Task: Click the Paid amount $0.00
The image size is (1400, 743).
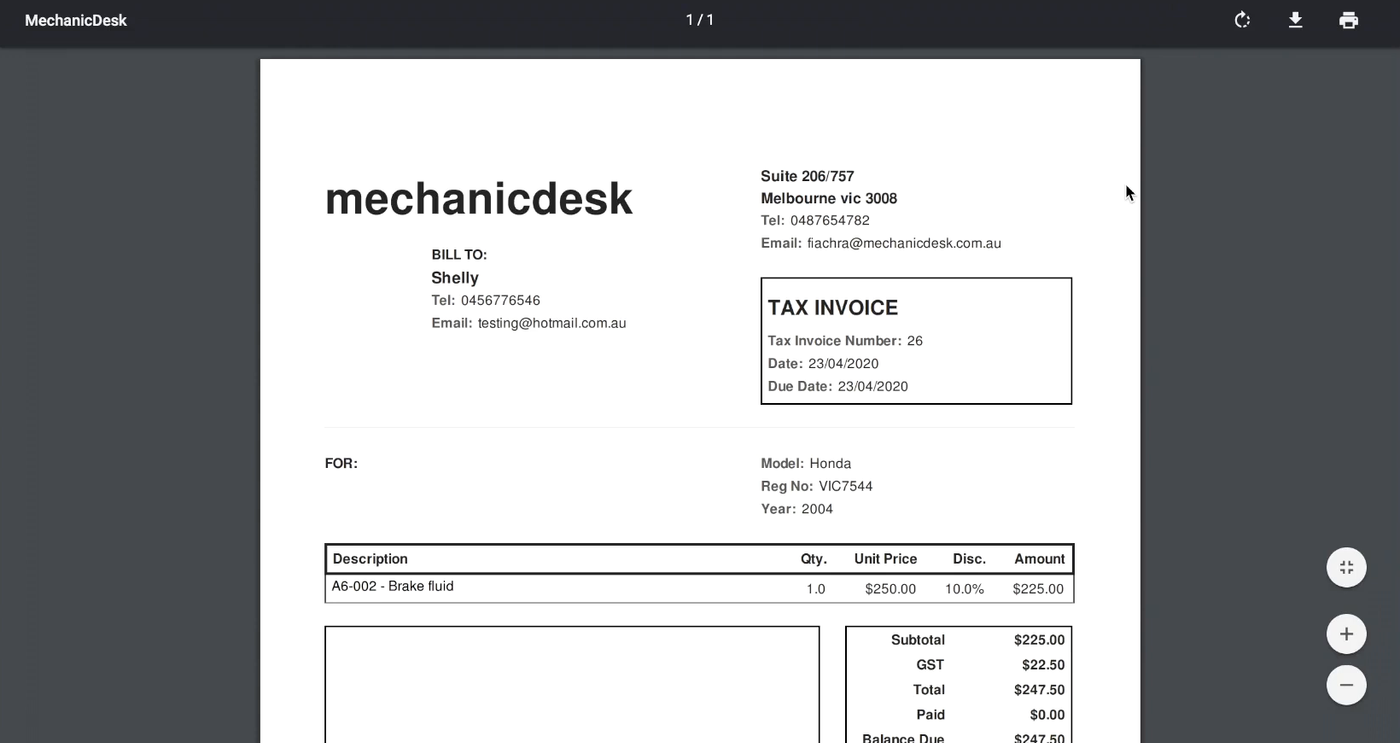Action: click(x=1047, y=715)
